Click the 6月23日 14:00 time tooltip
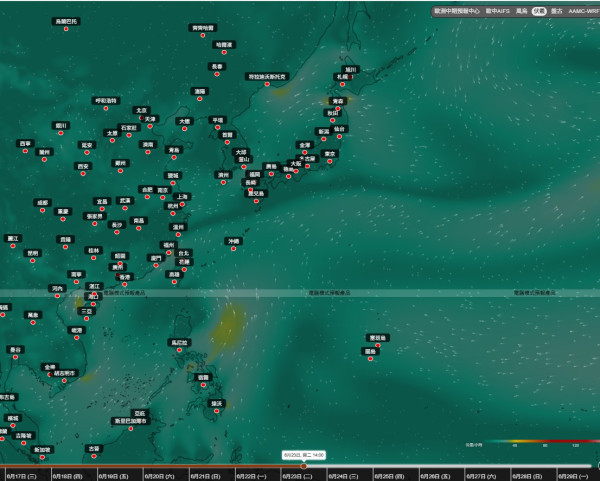The width and height of the screenshot is (600, 481). click(304, 455)
